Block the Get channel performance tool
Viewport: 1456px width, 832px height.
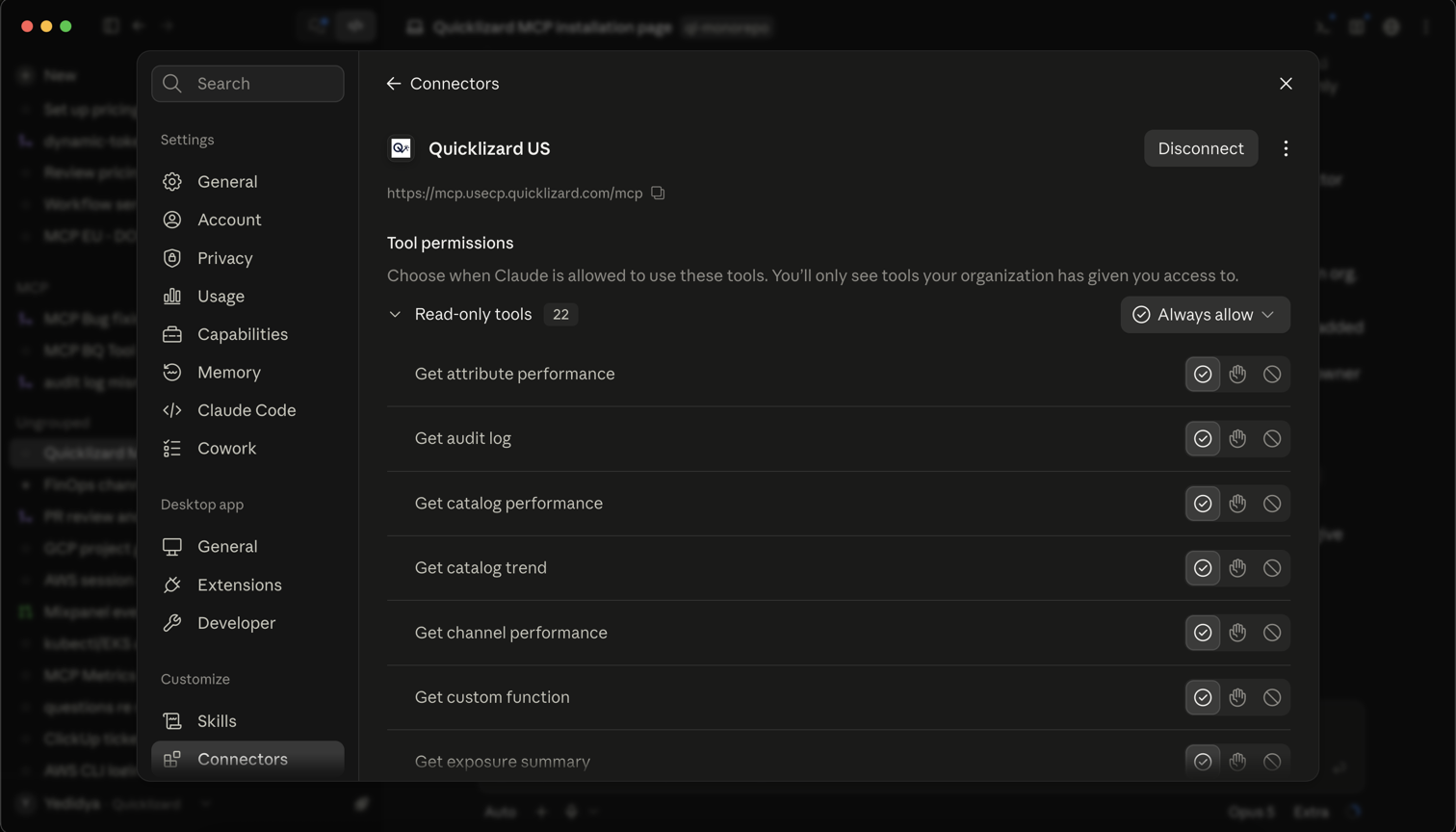[x=1272, y=633]
